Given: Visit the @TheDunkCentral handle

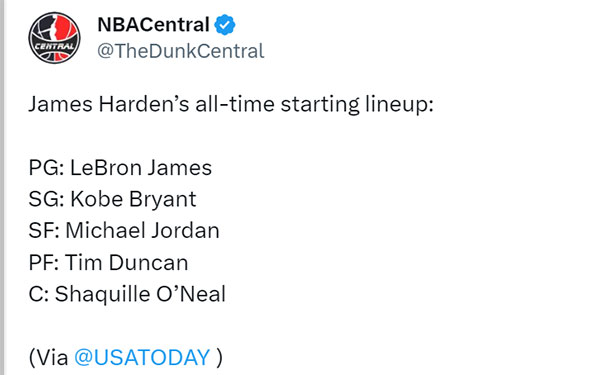Looking at the screenshot, I should 181,51.
